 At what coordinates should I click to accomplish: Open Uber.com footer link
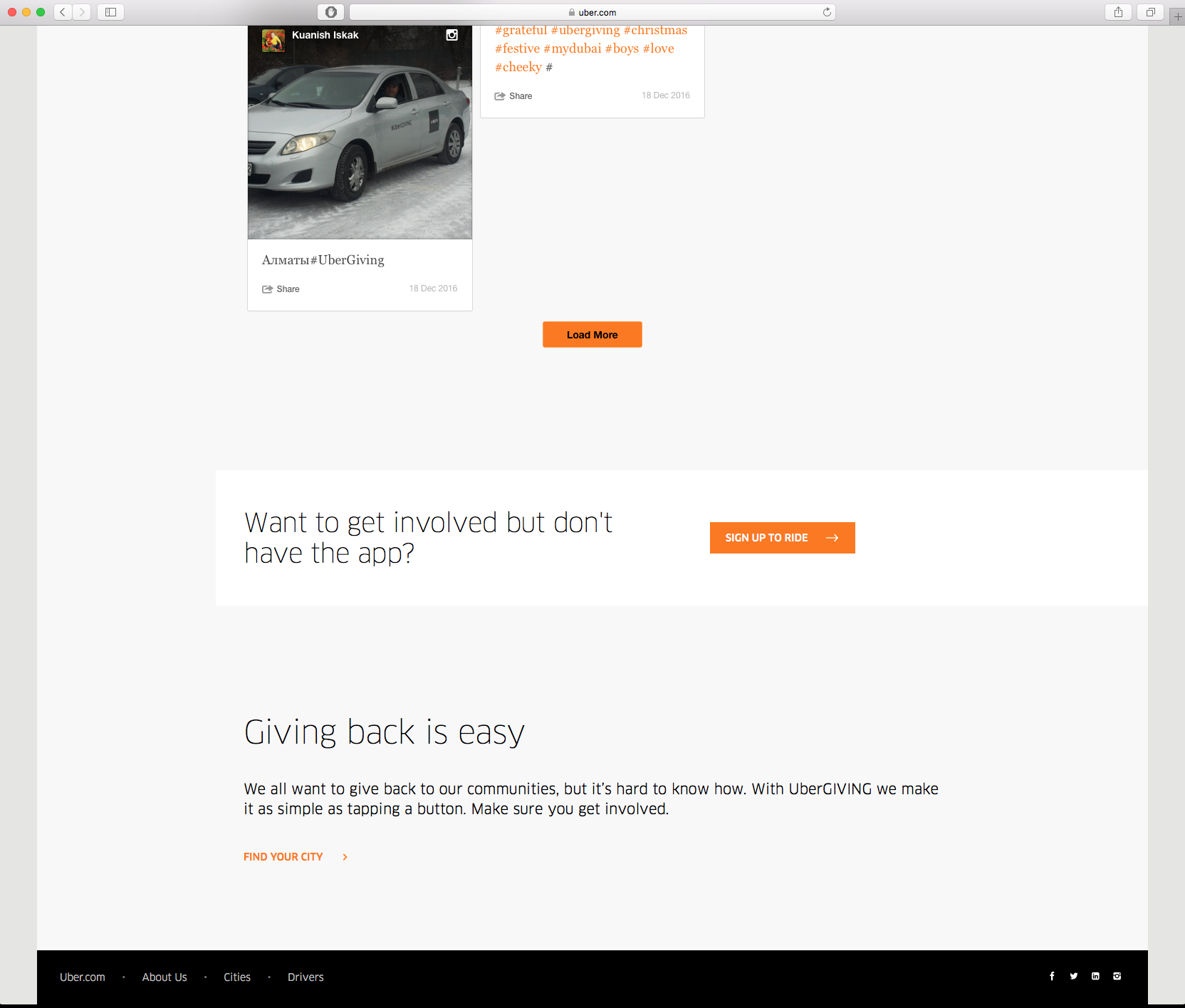[x=83, y=977]
